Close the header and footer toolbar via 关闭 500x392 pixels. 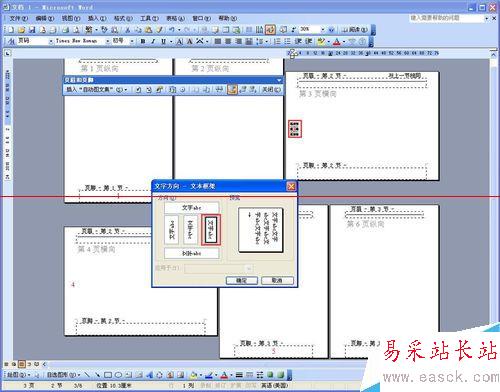pos(271,89)
